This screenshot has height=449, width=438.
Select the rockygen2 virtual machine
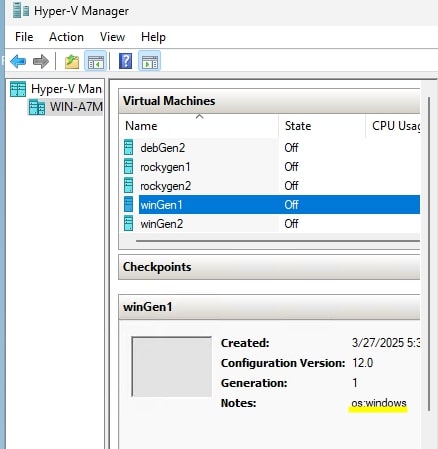tap(165, 186)
